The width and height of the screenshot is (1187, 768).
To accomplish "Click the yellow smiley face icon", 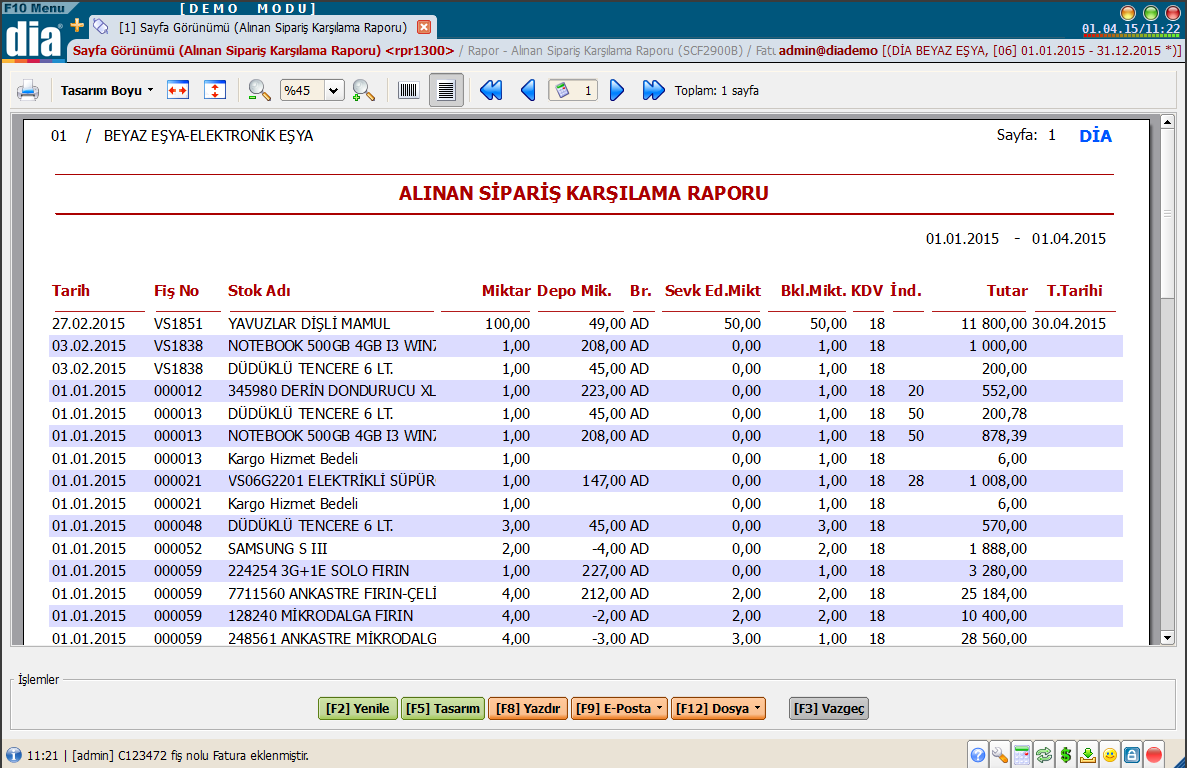I will click(1110, 755).
